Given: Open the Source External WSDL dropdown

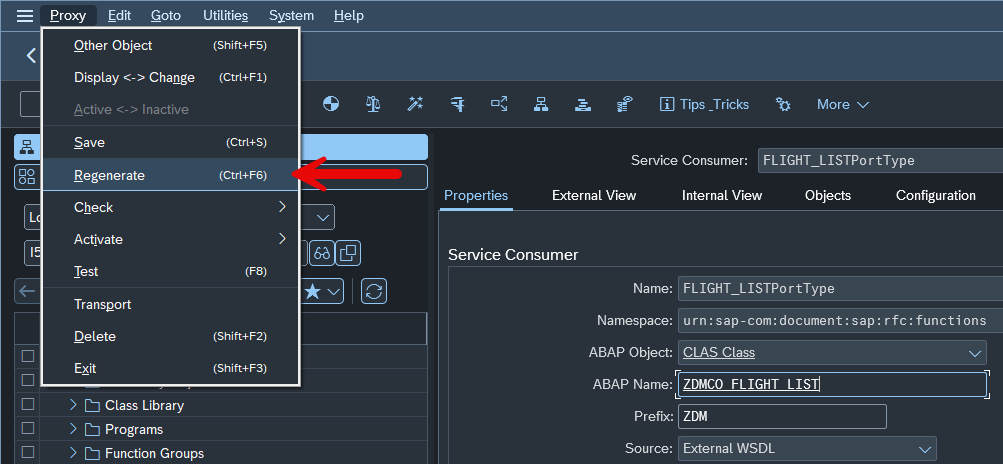Looking at the screenshot, I should click(x=807, y=449).
